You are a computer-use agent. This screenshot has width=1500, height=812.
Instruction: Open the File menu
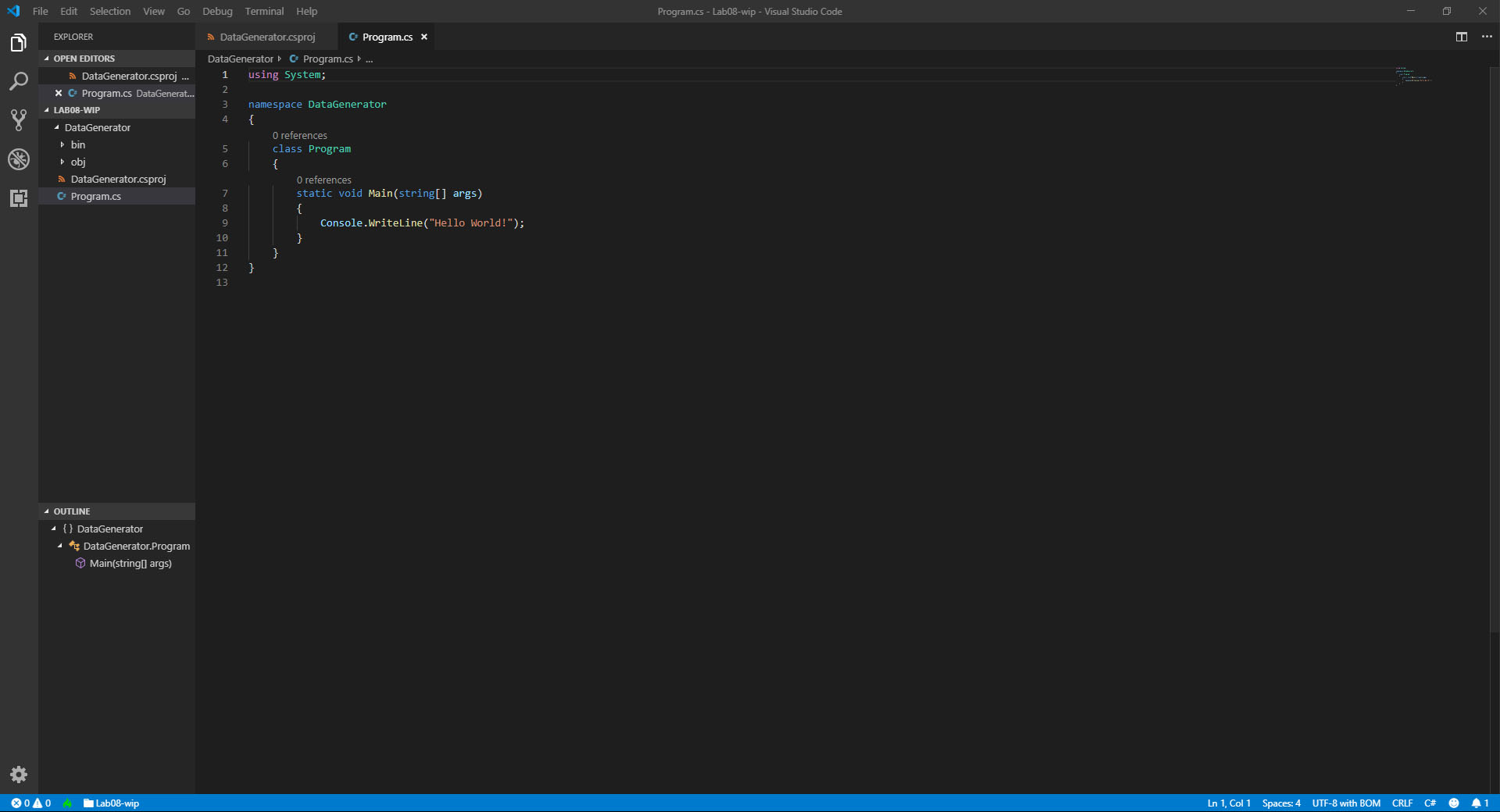pos(41,11)
